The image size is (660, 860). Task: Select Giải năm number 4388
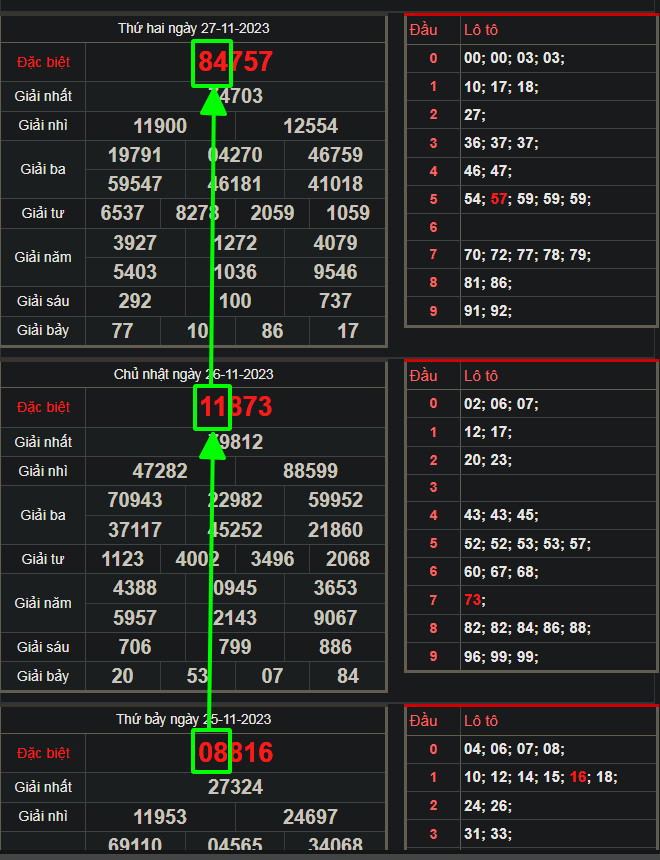(135, 588)
